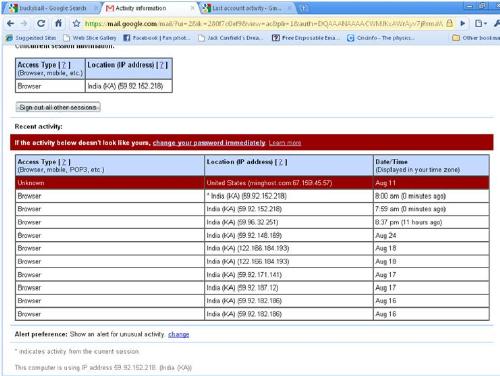Open the Cmdinfo physics bookmark

[381, 38]
